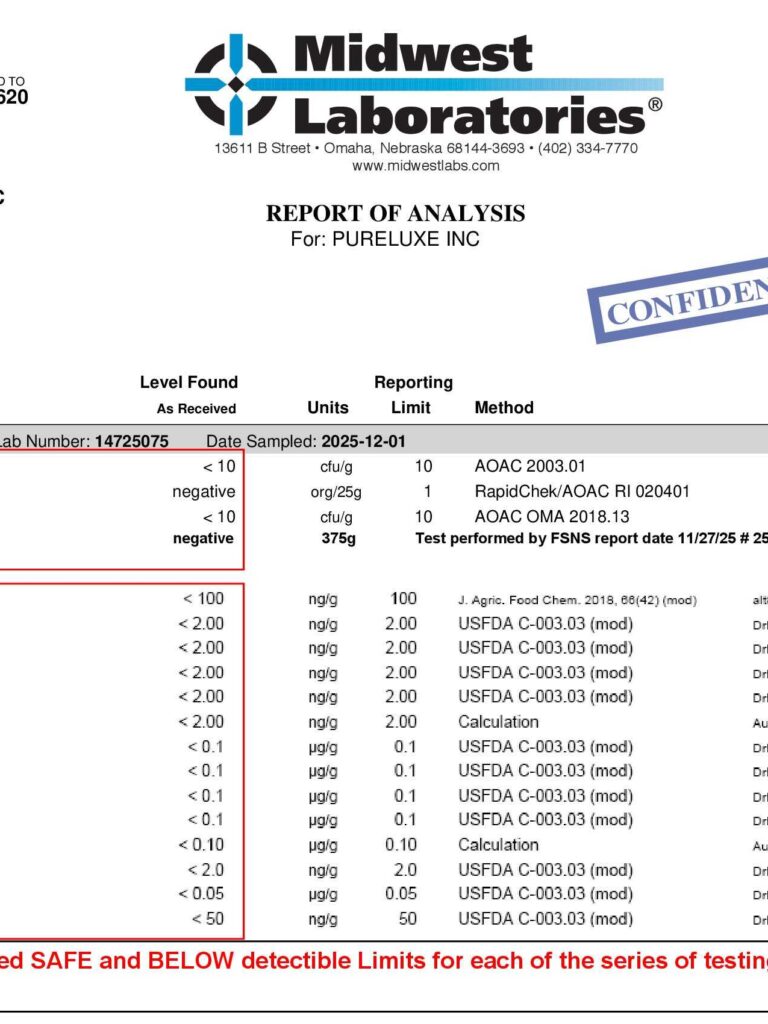Click the registered trademark symbol by Laboratories

[x=655, y=104]
